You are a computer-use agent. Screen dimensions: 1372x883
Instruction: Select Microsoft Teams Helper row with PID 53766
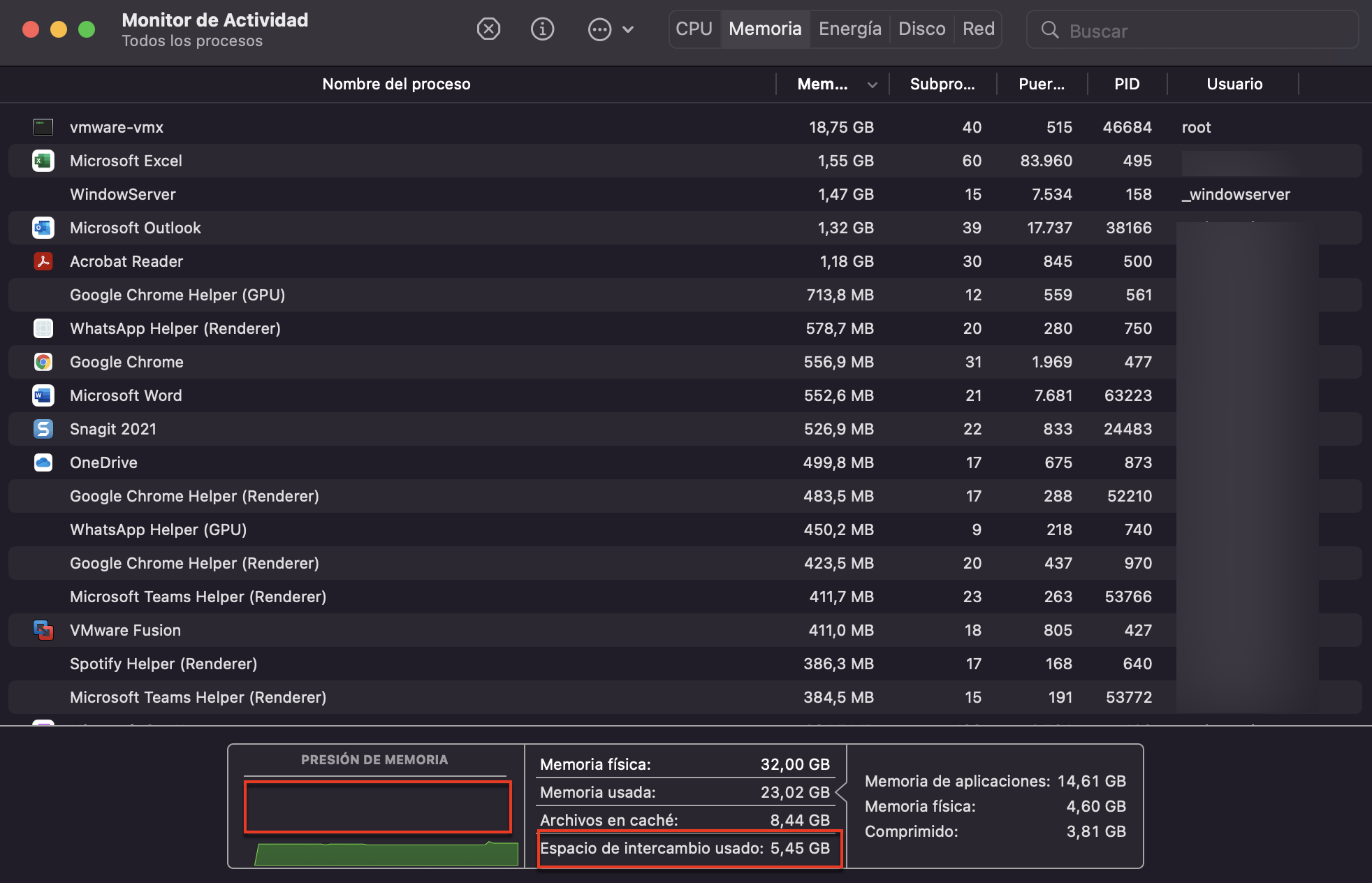[685, 597]
